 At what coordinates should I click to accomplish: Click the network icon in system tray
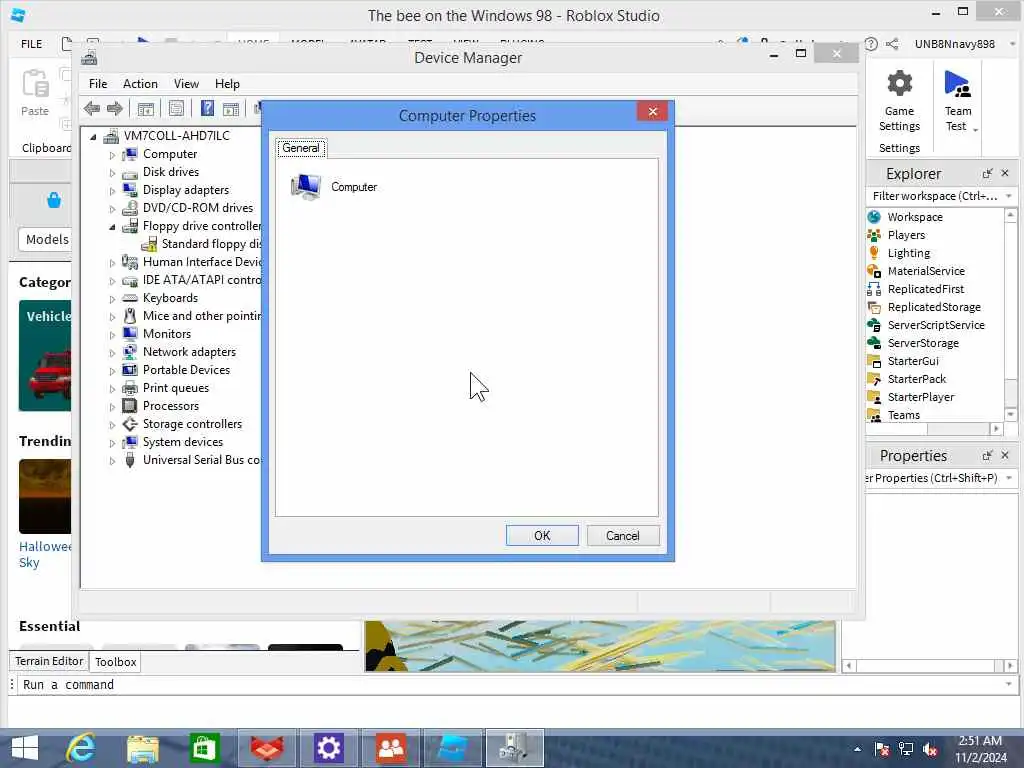pyautogui.click(x=906, y=750)
